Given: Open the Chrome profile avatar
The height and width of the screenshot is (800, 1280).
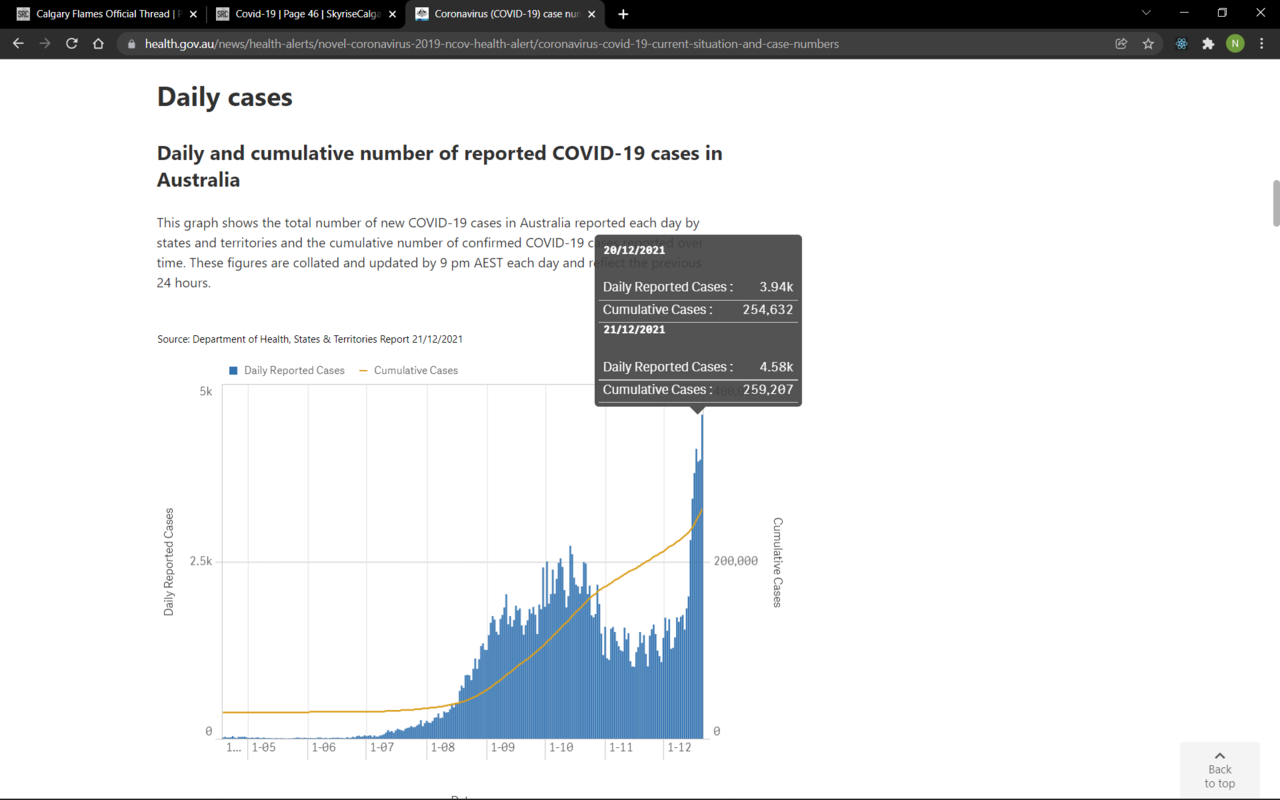Looking at the screenshot, I should click(1235, 44).
